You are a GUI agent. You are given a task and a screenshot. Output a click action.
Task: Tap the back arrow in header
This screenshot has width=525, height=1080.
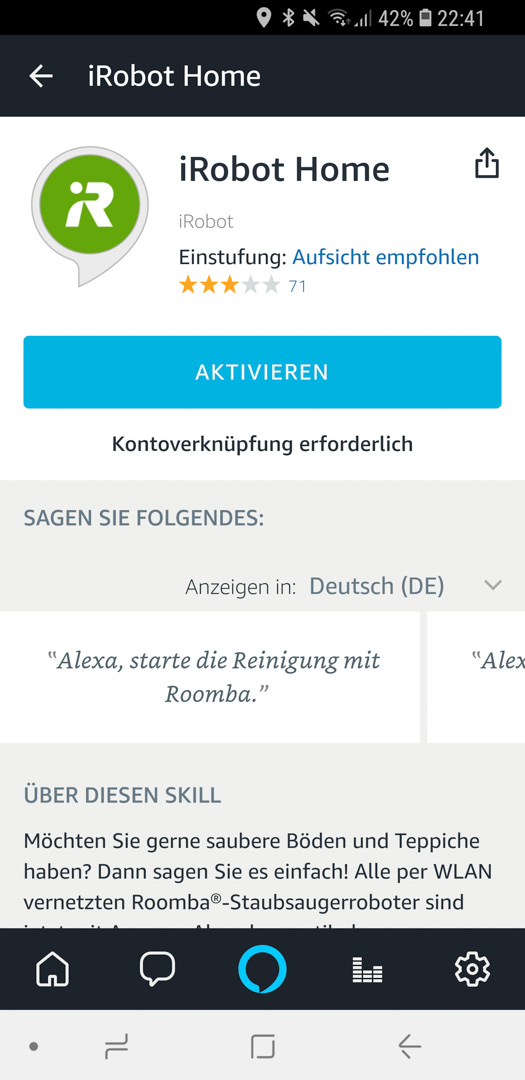(41, 76)
